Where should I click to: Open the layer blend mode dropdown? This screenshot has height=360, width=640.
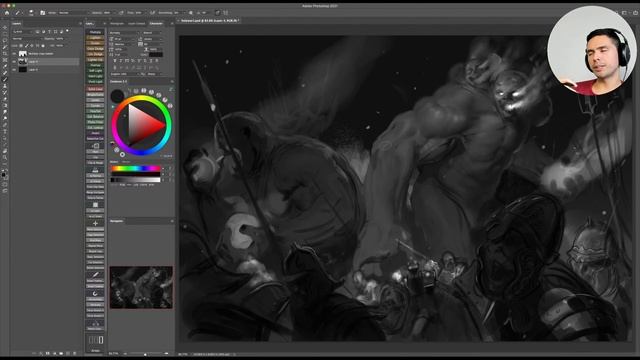[x=27, y=39]
